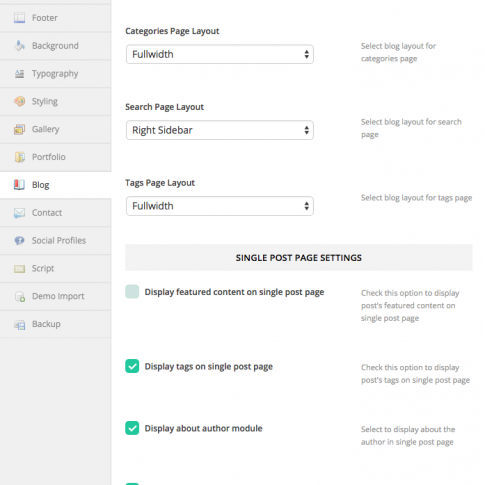Screen dimensions: 485x485
Task: Click the Styling palette icon
Action: coord(19,101)
